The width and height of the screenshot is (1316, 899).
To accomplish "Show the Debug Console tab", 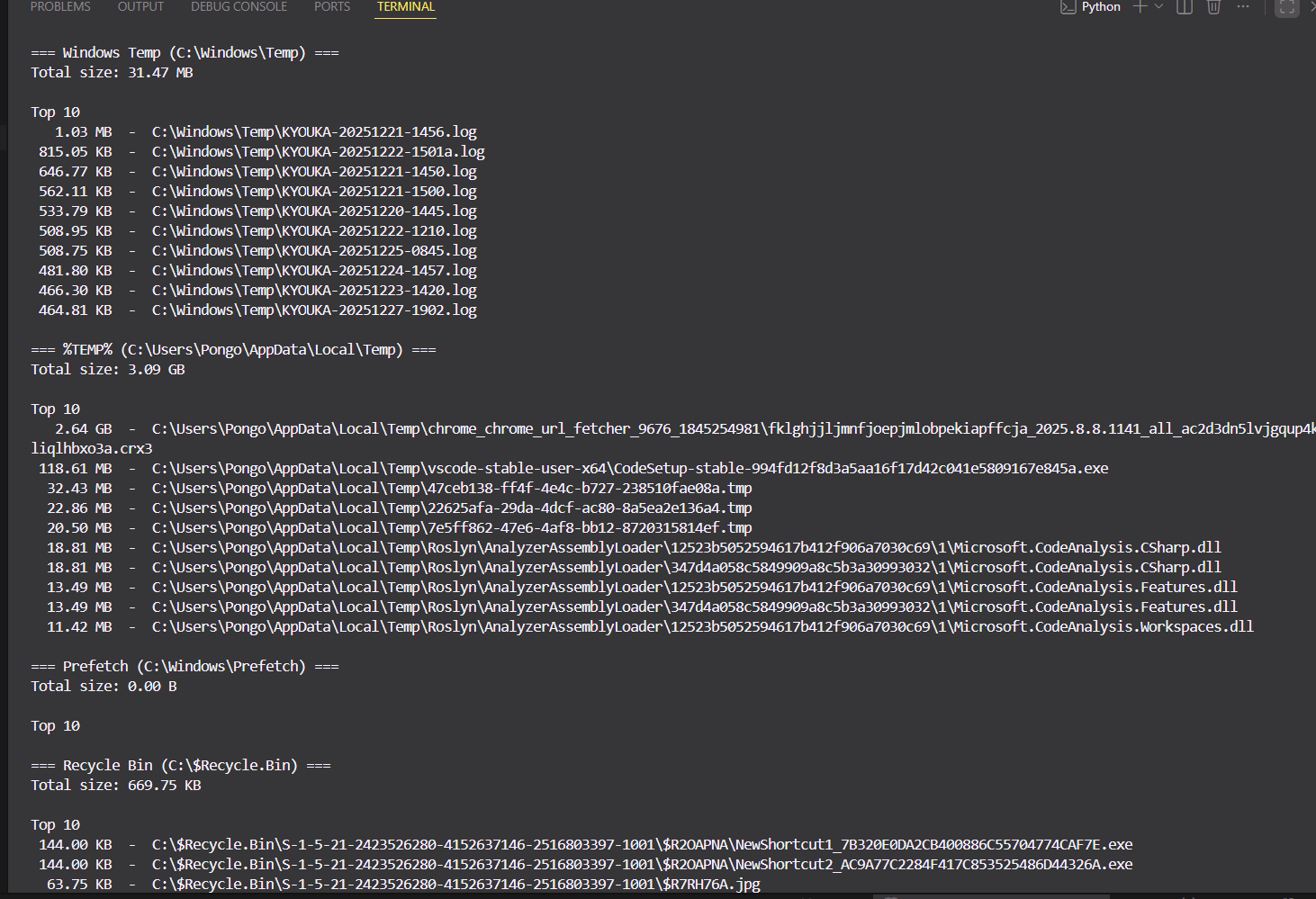I will 239,7.
